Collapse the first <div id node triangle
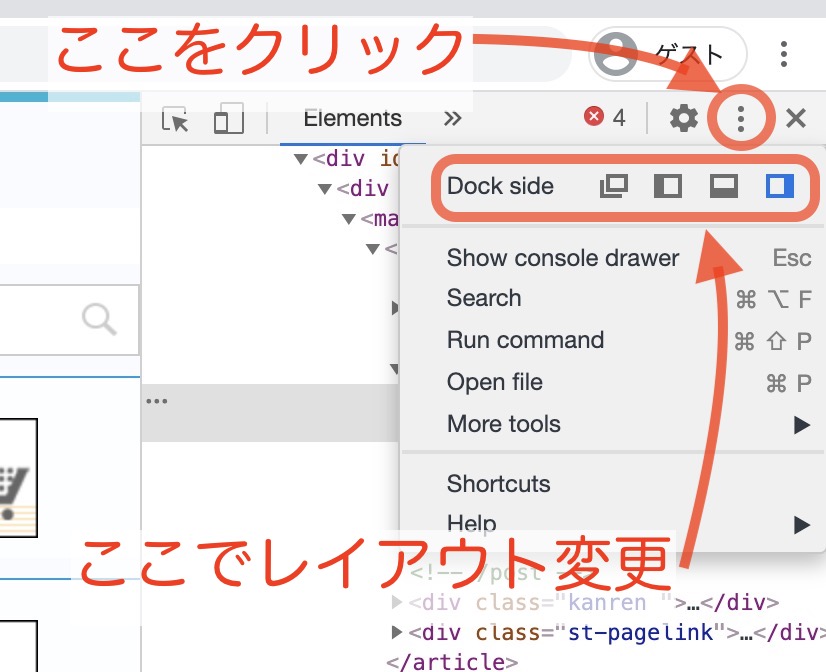826x672 pixels. pyautogui.click(x=301, y=159)
